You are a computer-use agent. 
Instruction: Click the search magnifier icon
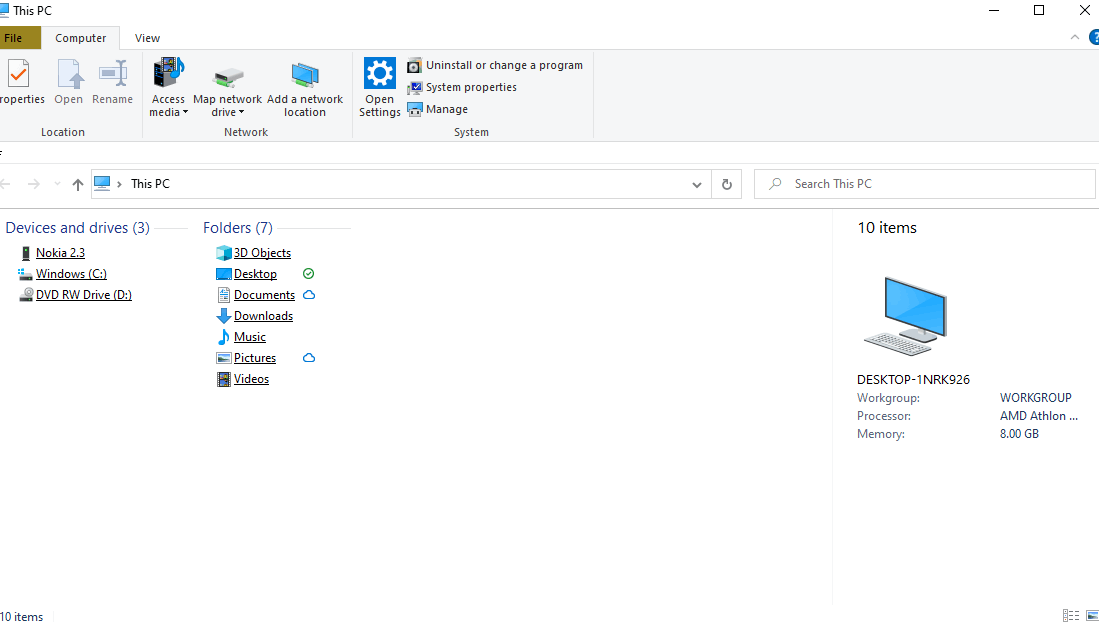coord(775,184)
